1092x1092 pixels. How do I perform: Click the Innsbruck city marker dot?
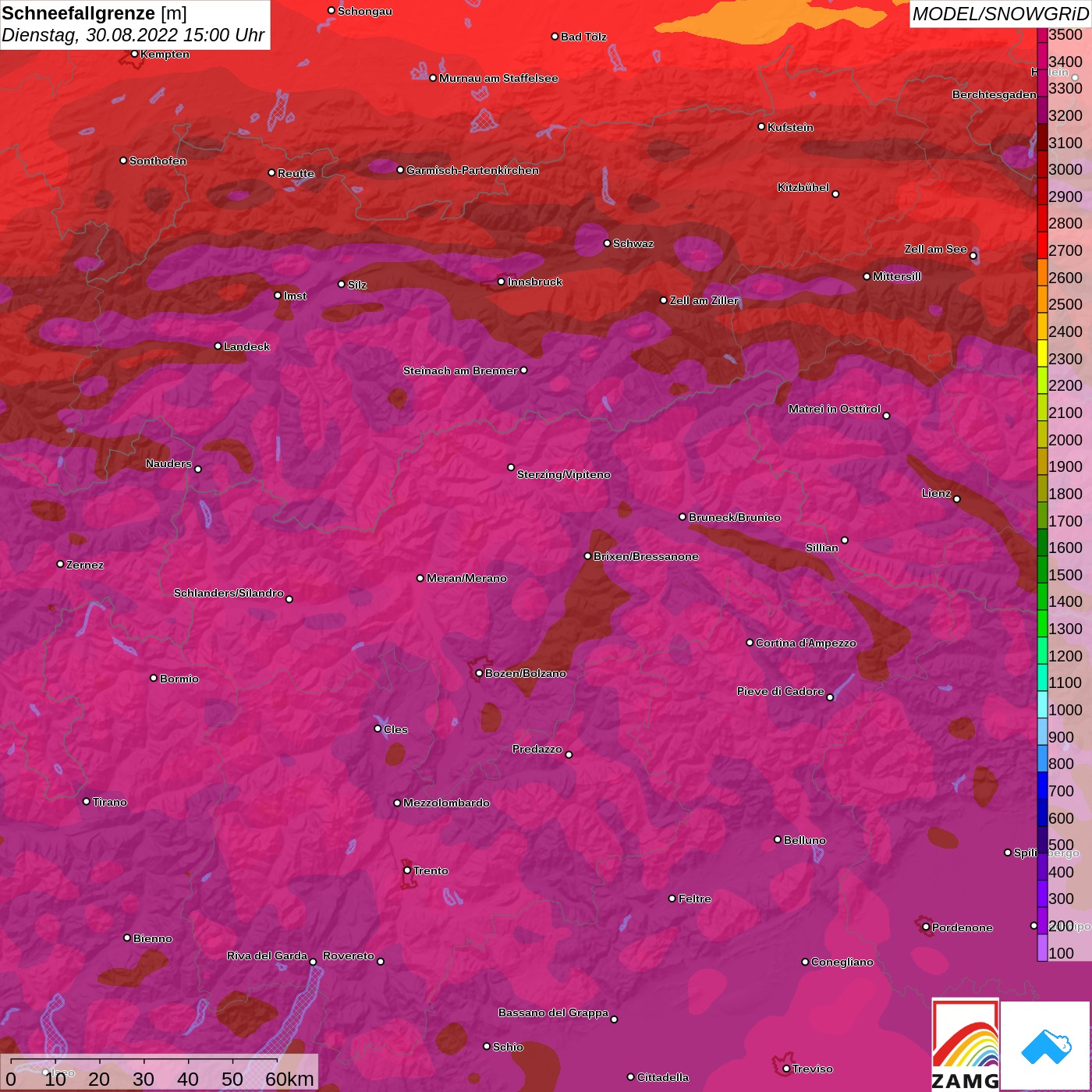click(502, 282)
